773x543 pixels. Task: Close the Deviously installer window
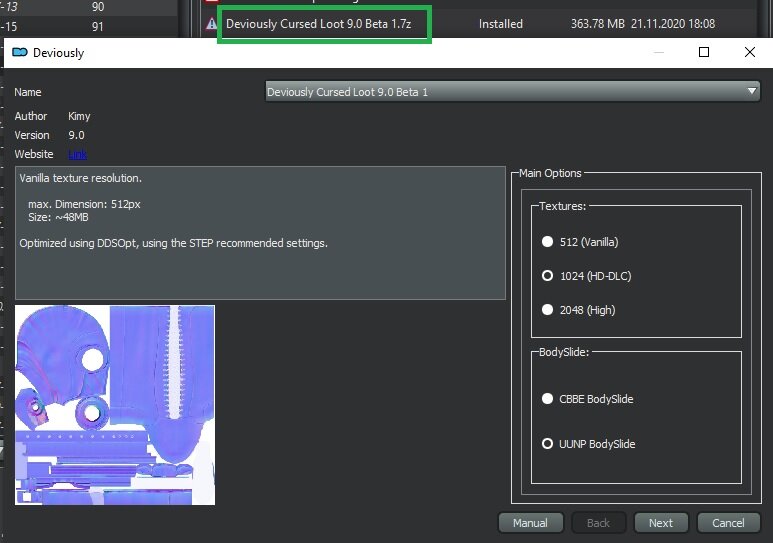coord(750,52)
